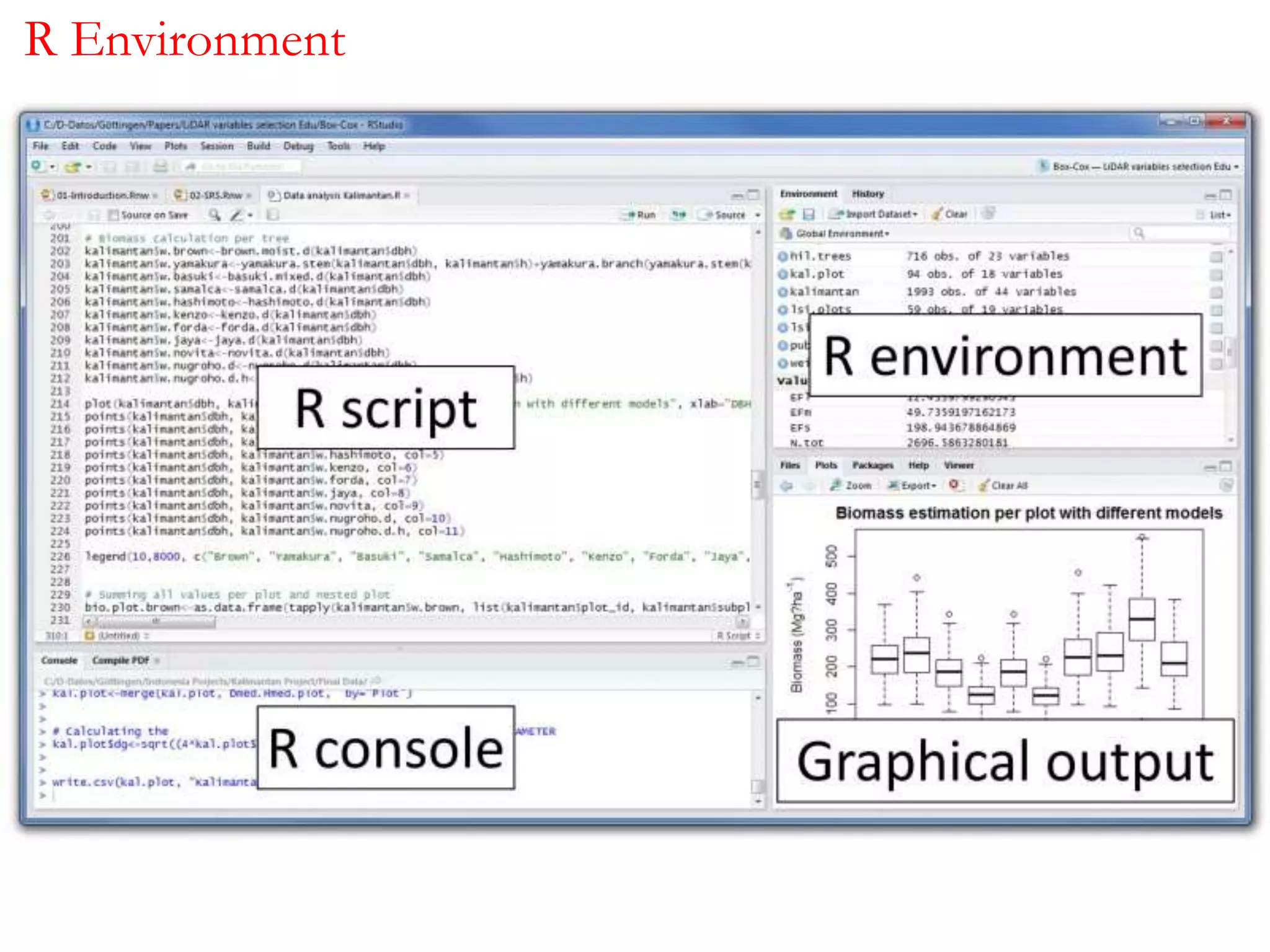Click the code tools wand icon in editor
This screenshot has width=1270, height=952.
tap(236, 214)
